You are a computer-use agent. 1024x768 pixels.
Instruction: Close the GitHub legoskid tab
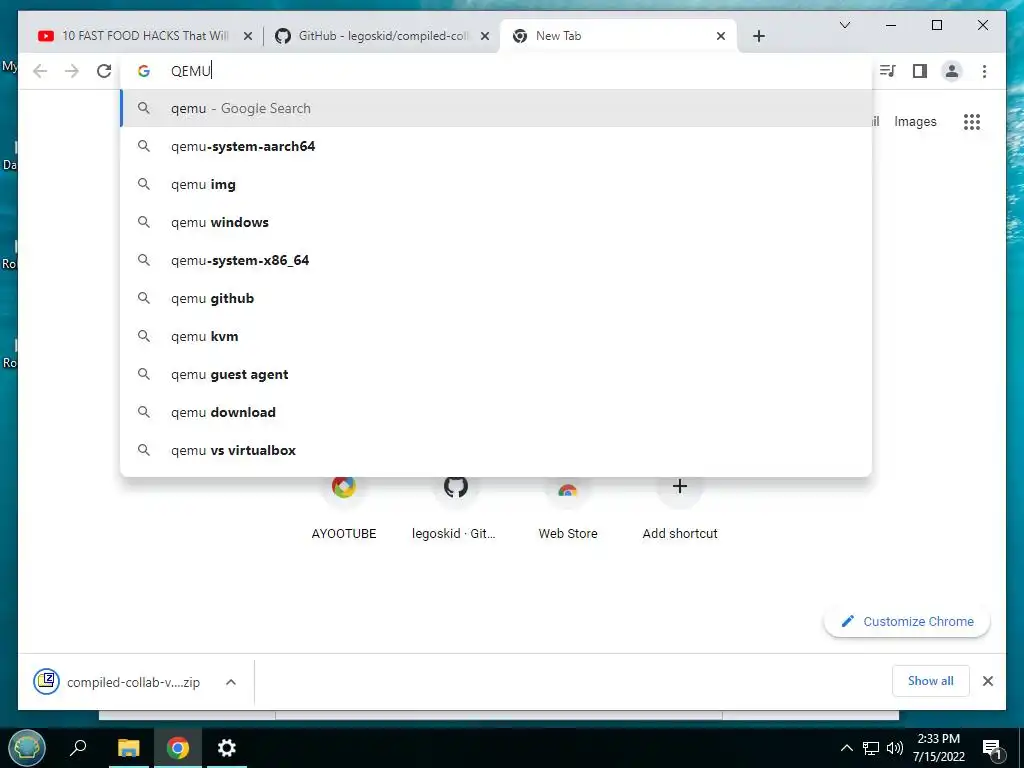[485, 36]
